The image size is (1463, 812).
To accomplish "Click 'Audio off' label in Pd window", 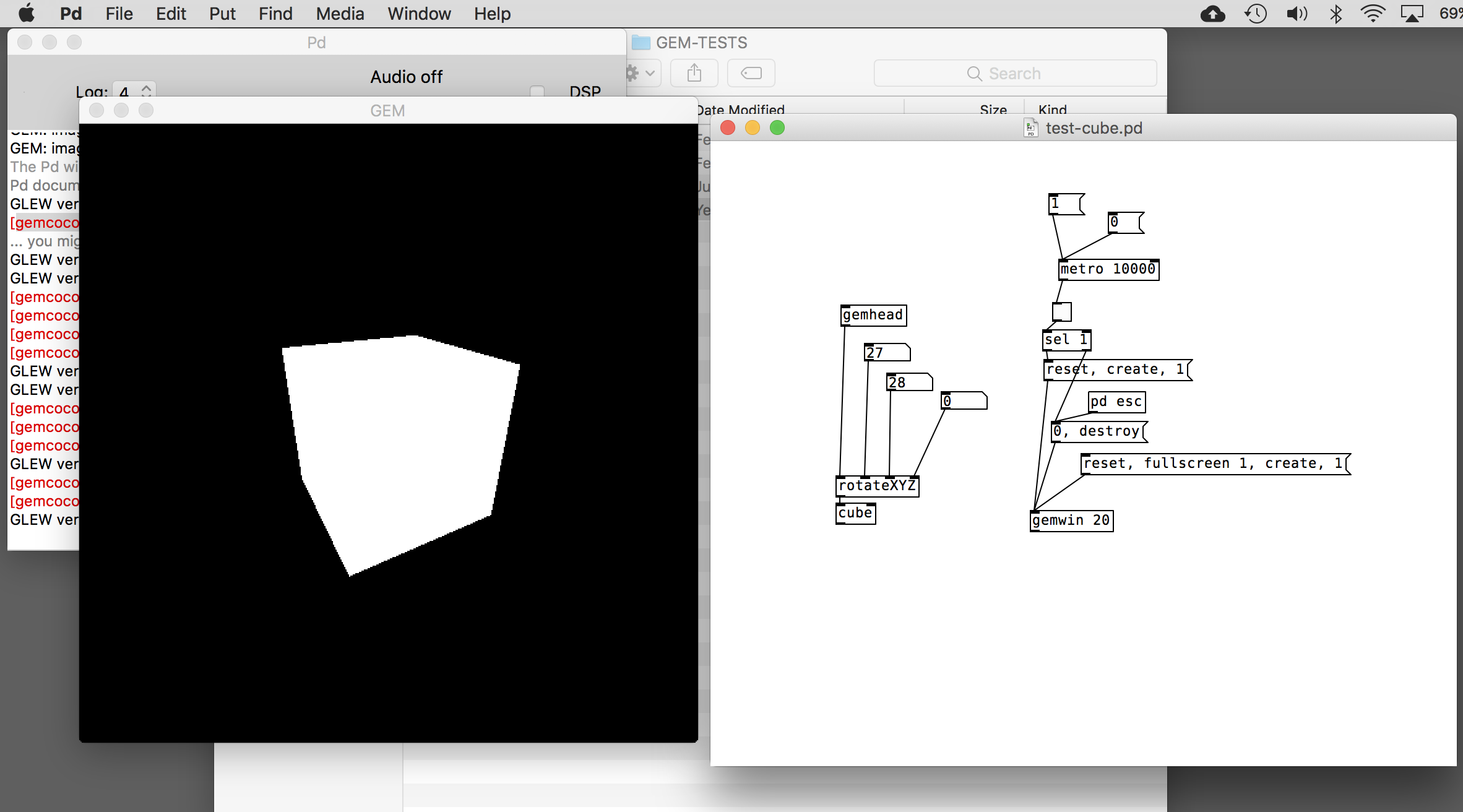I will 407,77.
